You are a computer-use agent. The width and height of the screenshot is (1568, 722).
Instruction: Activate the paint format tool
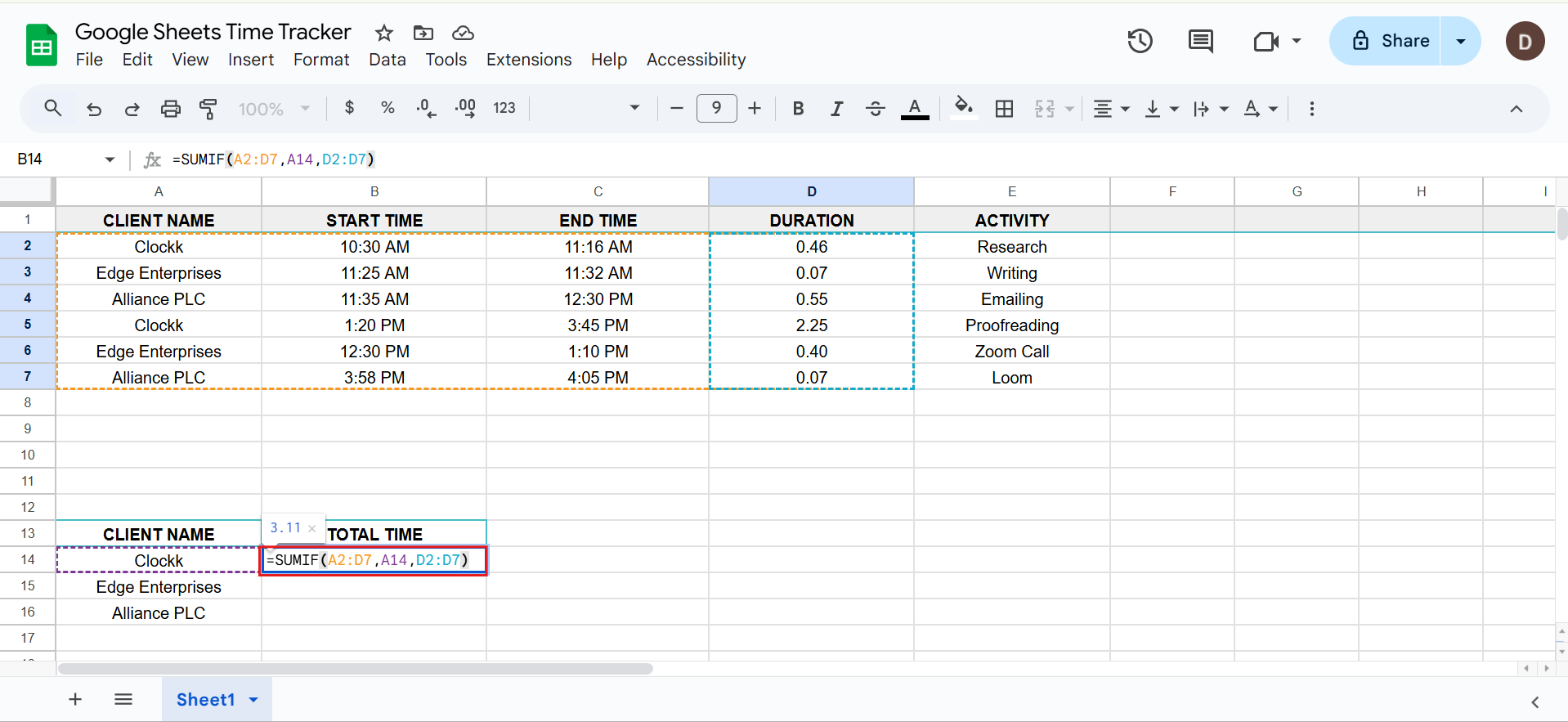(x=208, y=109)
